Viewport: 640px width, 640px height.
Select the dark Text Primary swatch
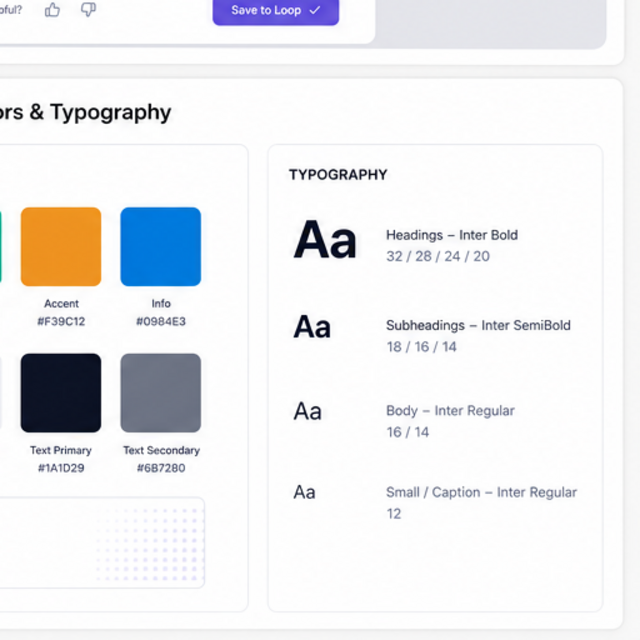click(x=61, y=393)
